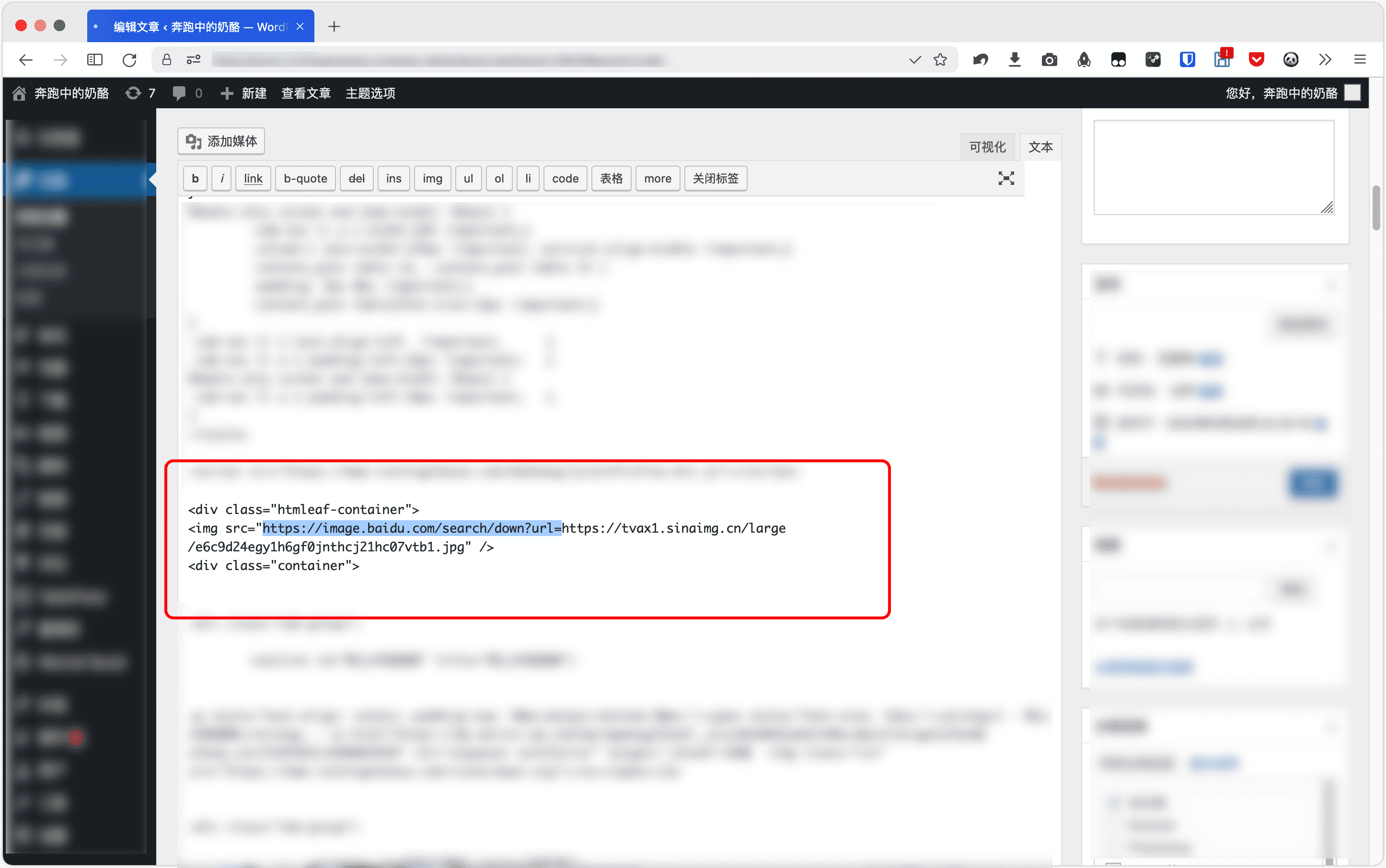This screenshot has width=1386, height=868.
Task: Click the 关闭标签 button
Action: 715,179
